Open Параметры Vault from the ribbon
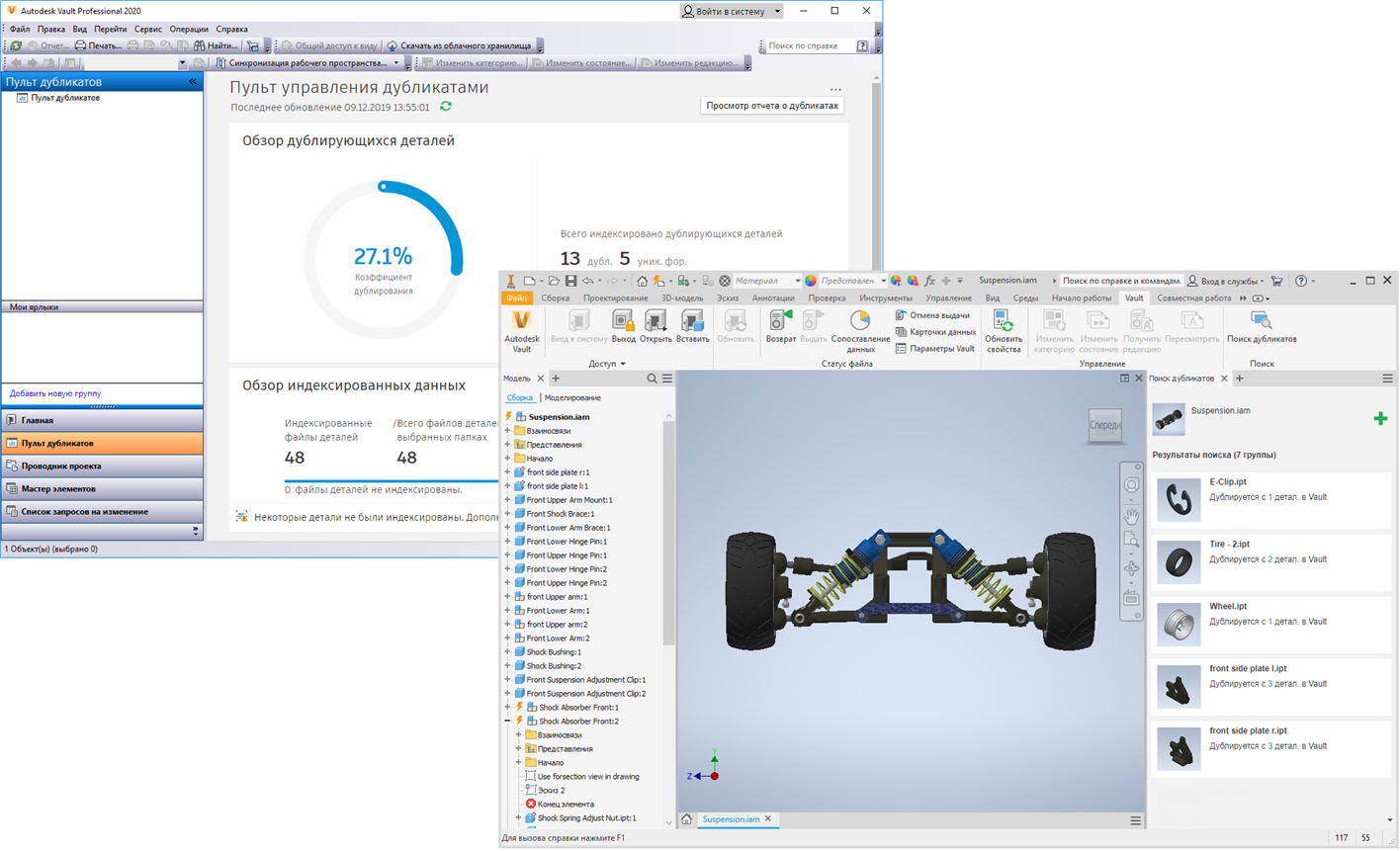Screen dimensions: 1400x851 click(x=934, y=348)
